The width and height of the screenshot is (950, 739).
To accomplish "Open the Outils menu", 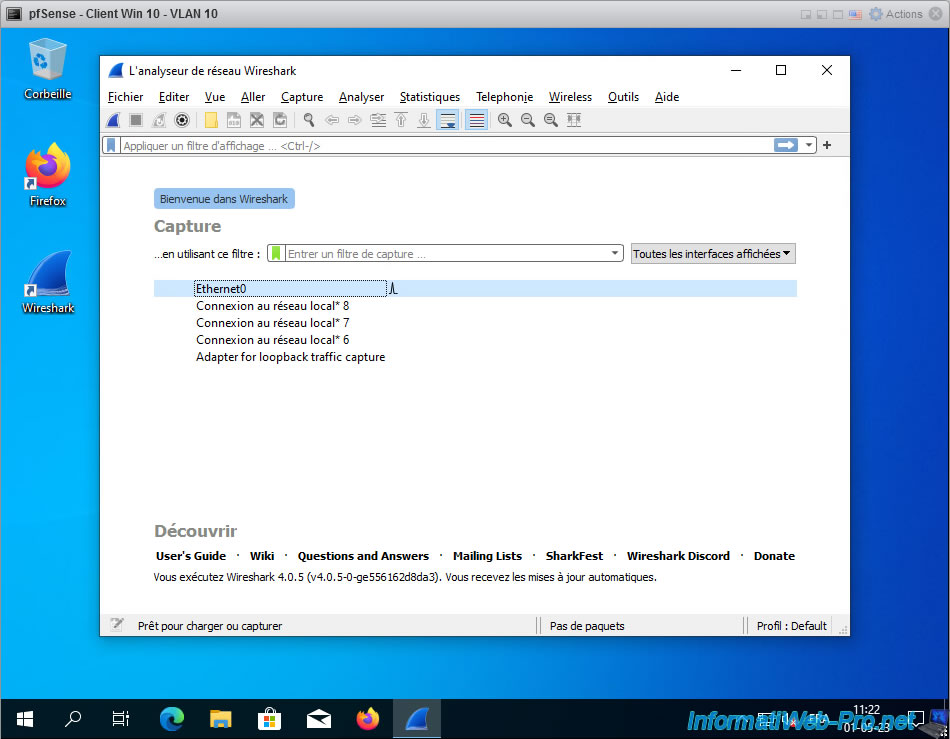I will click(623, 97).
